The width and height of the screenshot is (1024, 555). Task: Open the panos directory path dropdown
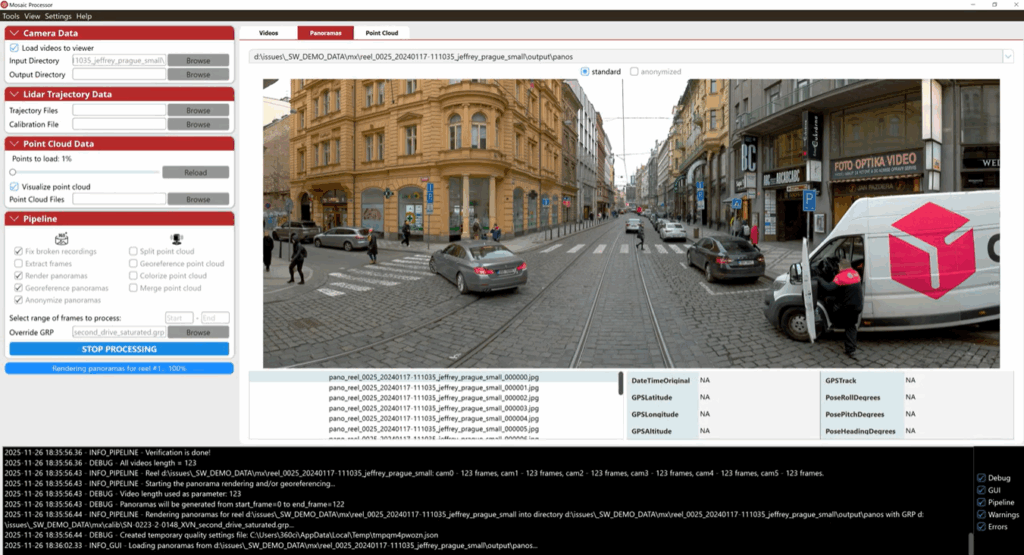(x=1006, y=57)
